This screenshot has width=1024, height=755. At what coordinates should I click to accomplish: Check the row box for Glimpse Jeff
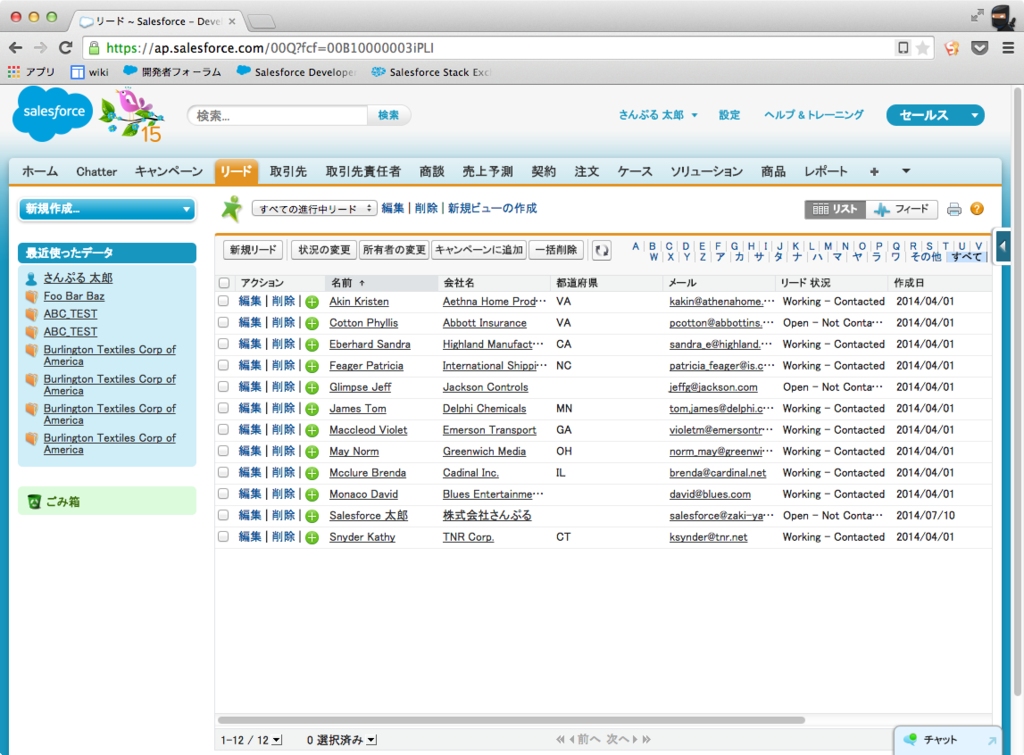coord(223,387)
